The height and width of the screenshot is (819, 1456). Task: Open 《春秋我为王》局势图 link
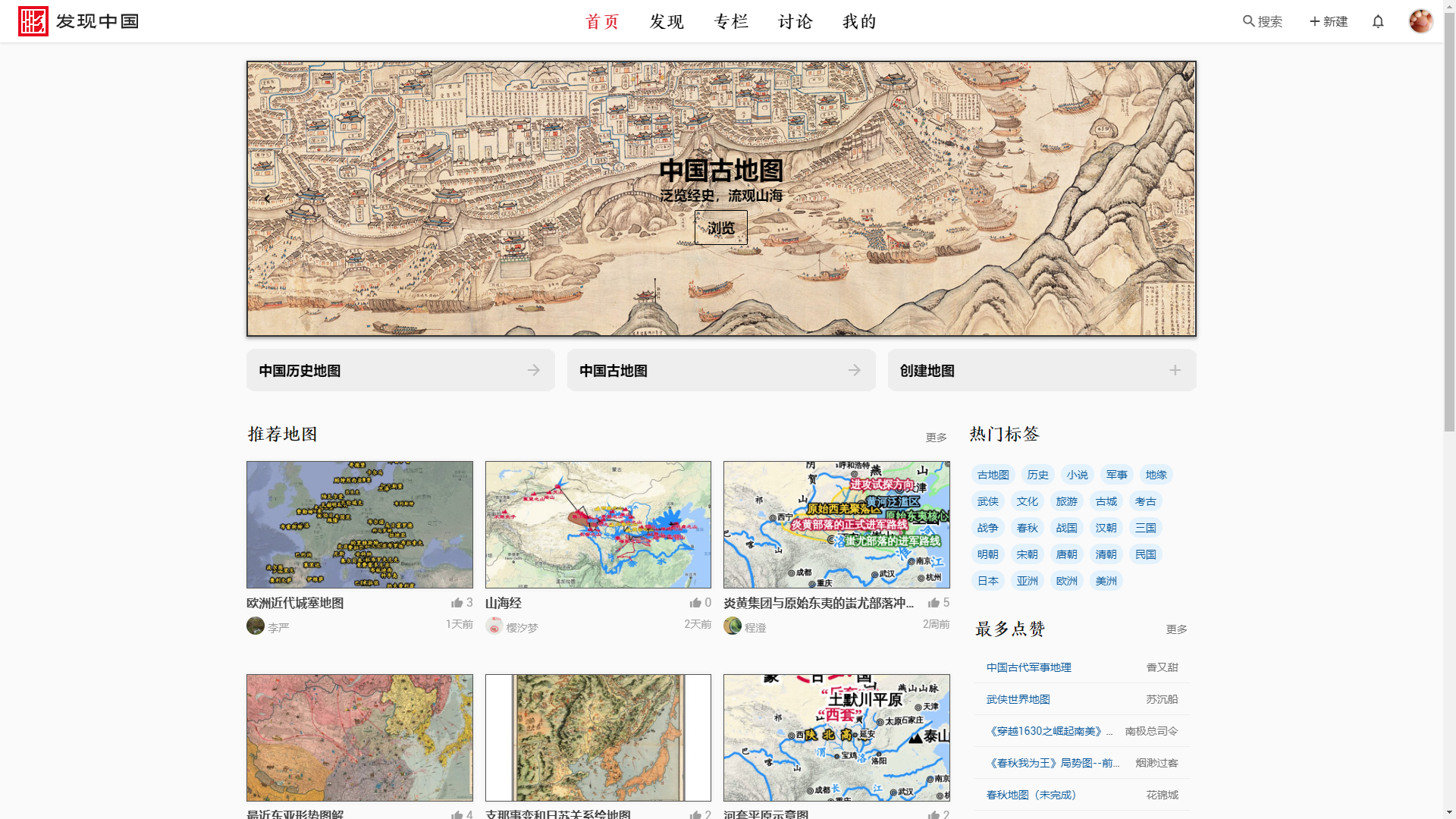click(1053, 763)
